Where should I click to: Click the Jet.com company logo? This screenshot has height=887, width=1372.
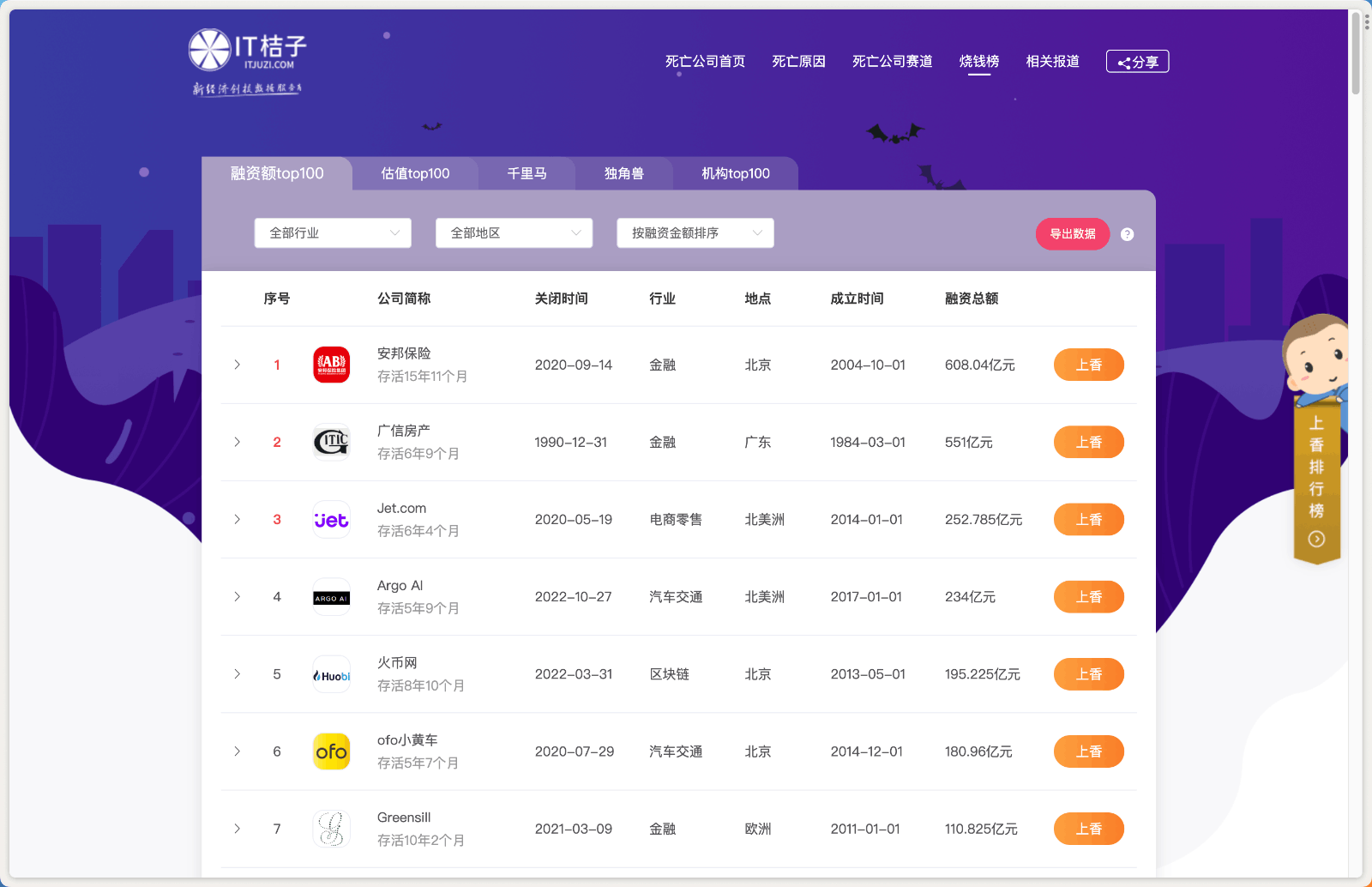pyautogui.click(x=331, y=520)
